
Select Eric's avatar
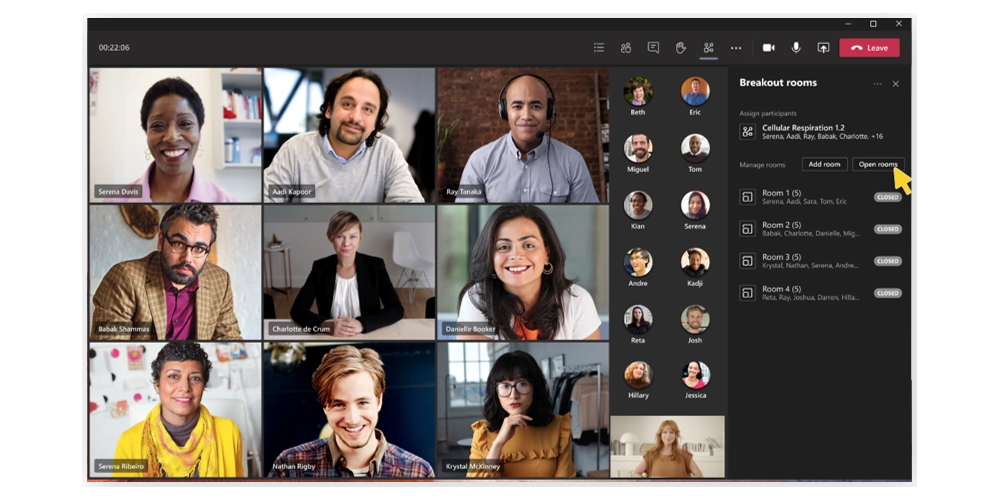pyautogui.click(x=695, y=91)
